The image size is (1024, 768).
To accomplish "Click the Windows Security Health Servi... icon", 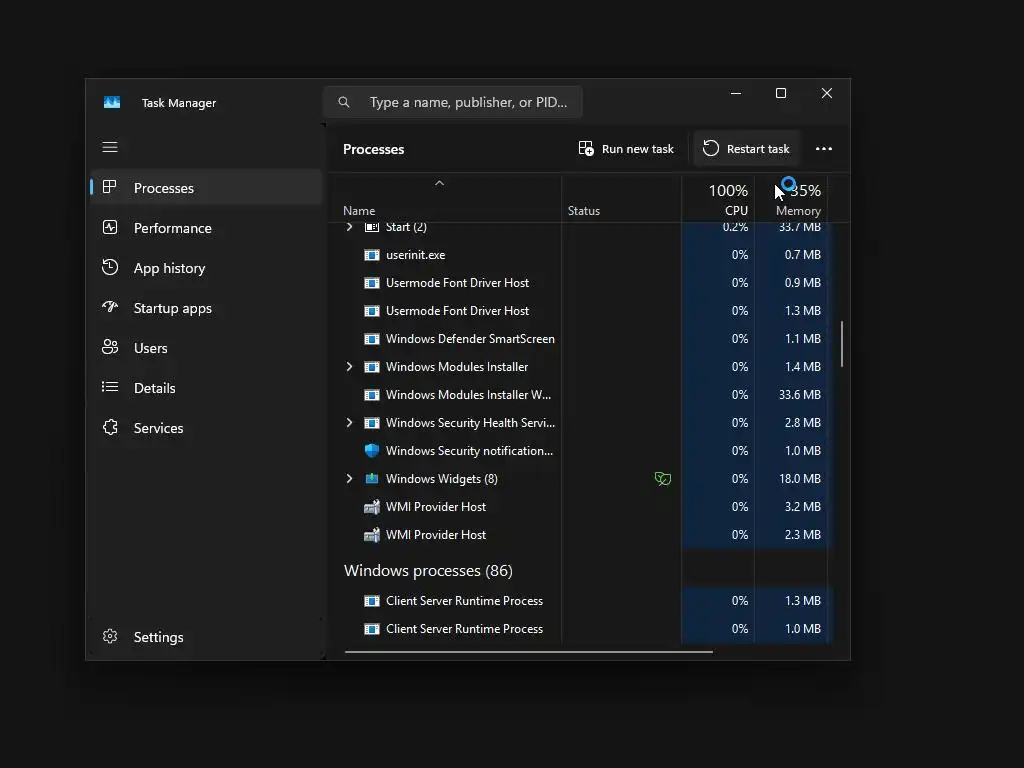I will pos(372,423).
